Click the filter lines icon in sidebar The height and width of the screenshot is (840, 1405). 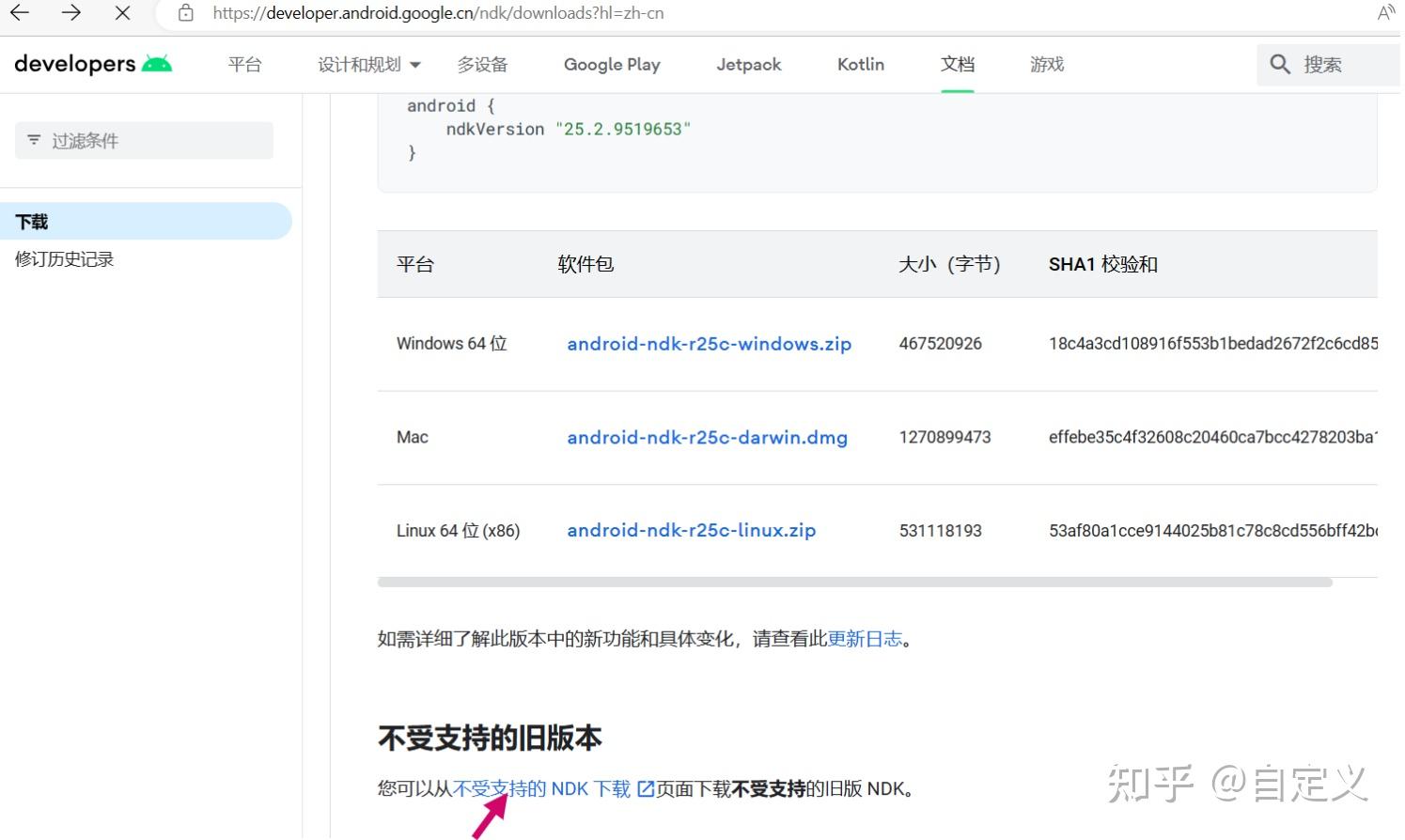[34, 140]
